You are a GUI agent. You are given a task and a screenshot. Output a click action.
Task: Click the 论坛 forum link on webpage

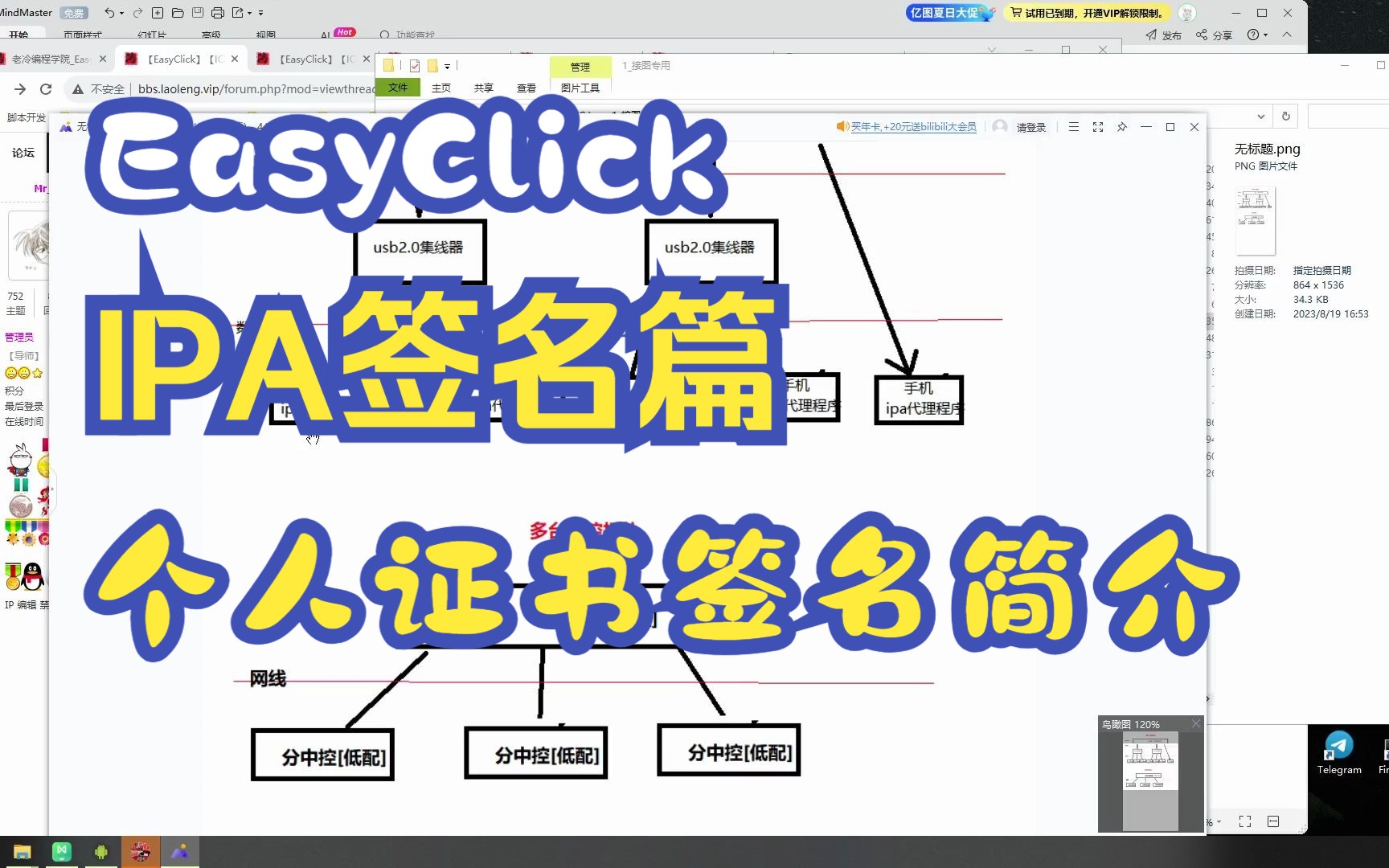point(23,153)
